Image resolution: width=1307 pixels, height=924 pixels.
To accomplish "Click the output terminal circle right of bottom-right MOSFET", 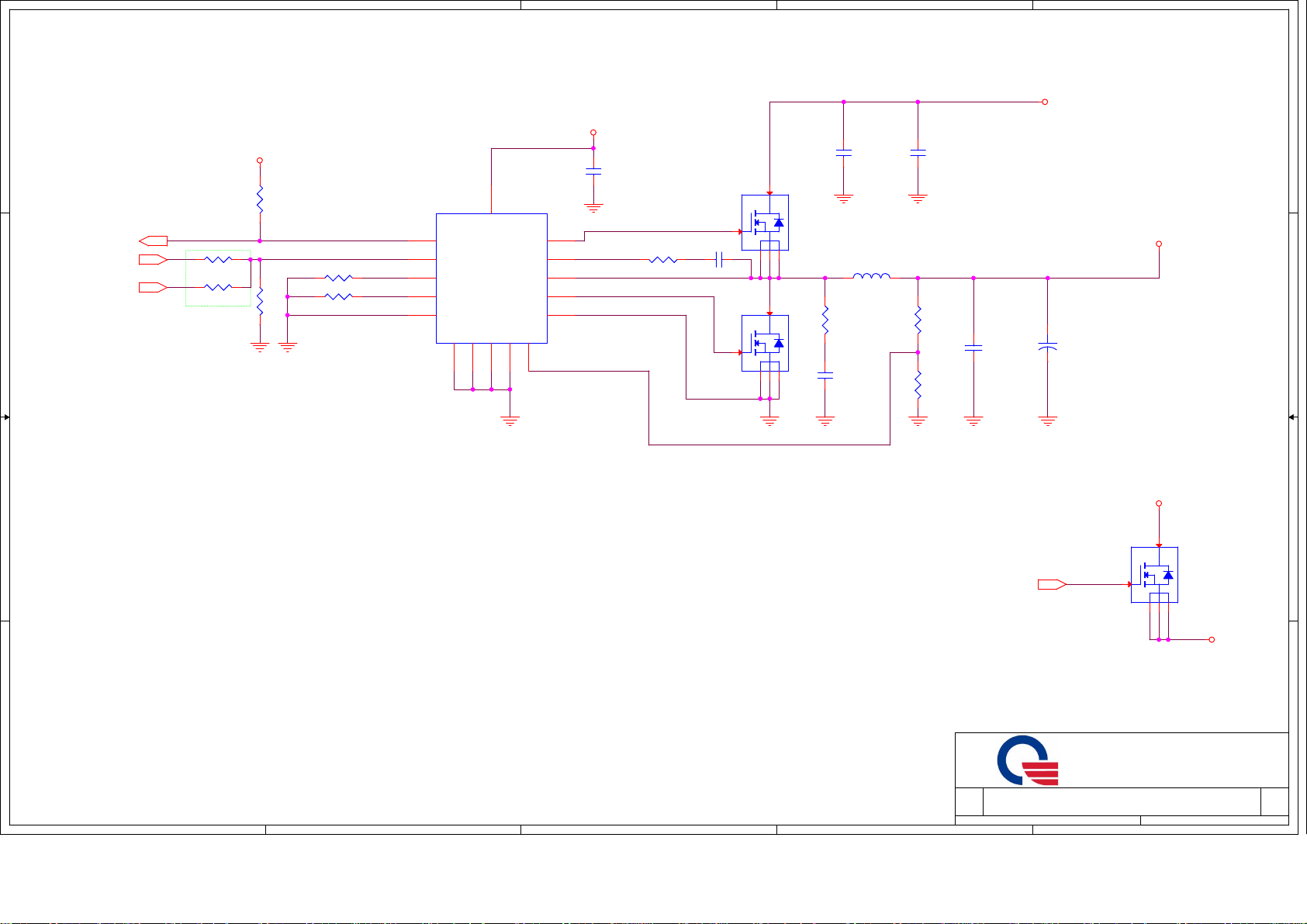I will coord(1212,640).
